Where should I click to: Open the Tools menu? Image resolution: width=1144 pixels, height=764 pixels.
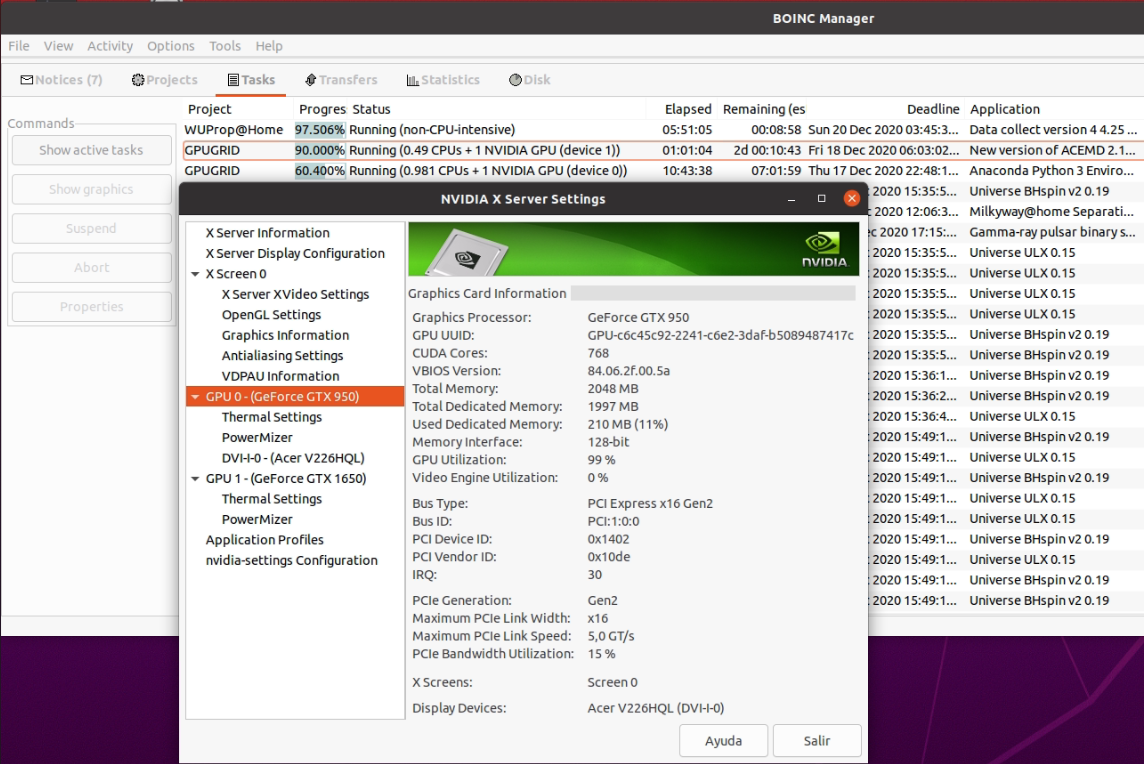click(225, 46)
